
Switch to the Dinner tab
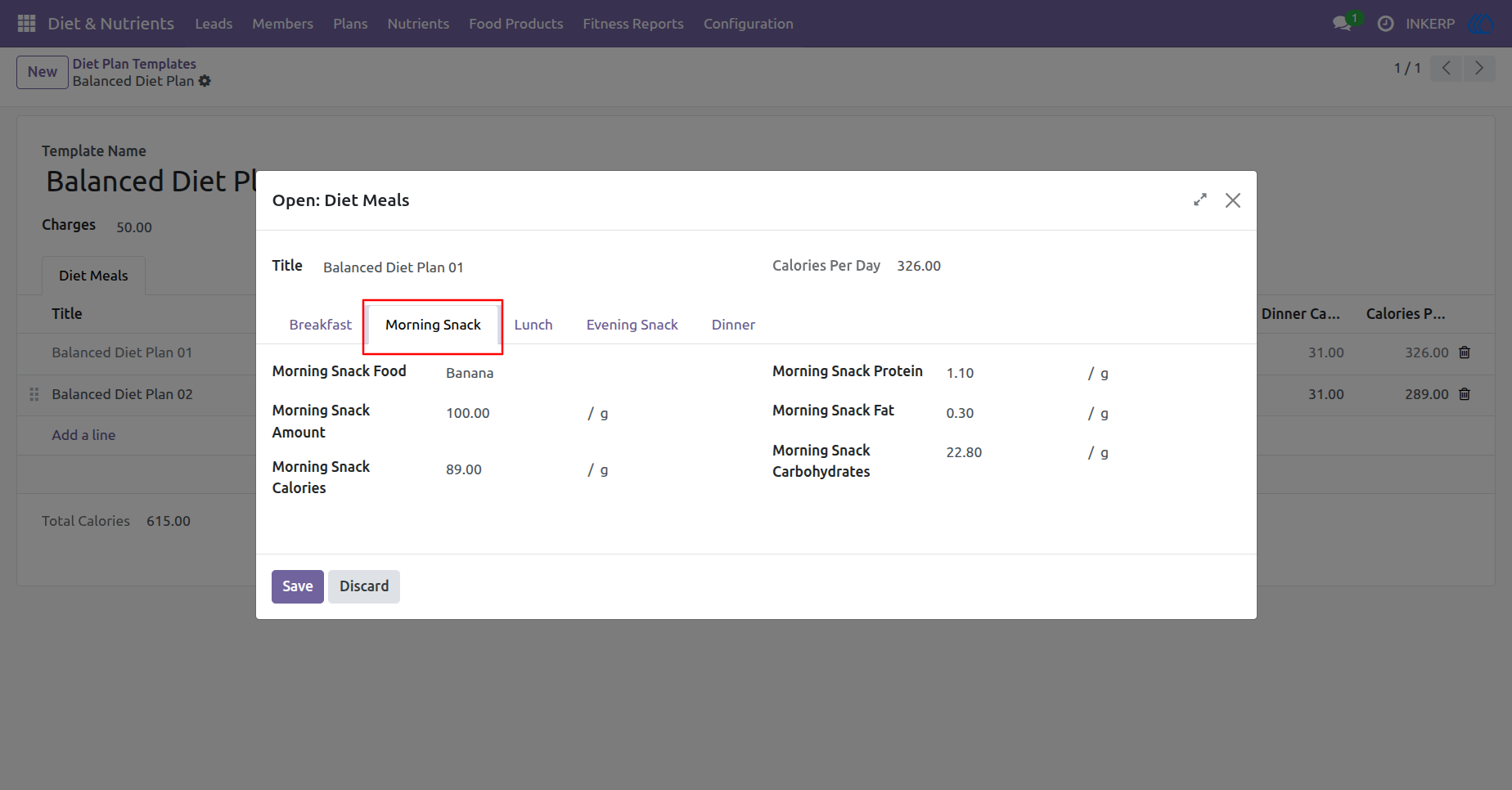coord(733,325)
